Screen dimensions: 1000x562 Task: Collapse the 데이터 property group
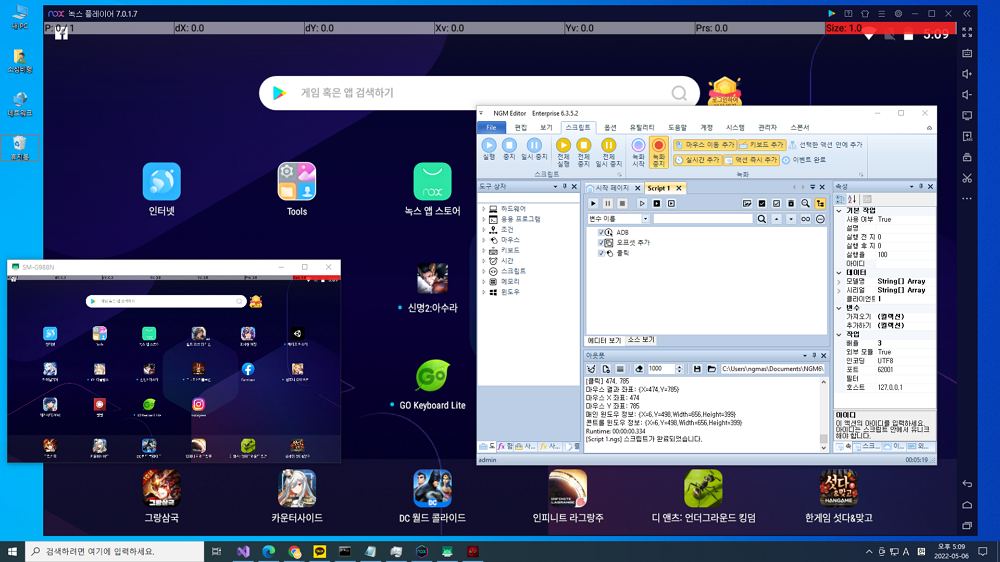tap(839, 272)
